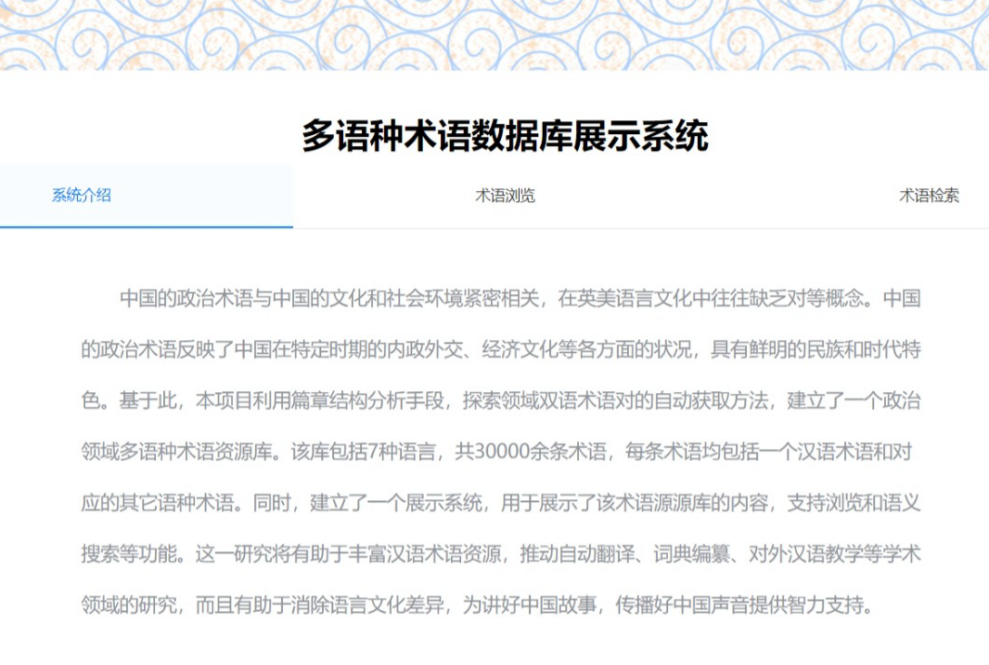Click the 多语种术语数据库展示系统 page title

(505, 136)
